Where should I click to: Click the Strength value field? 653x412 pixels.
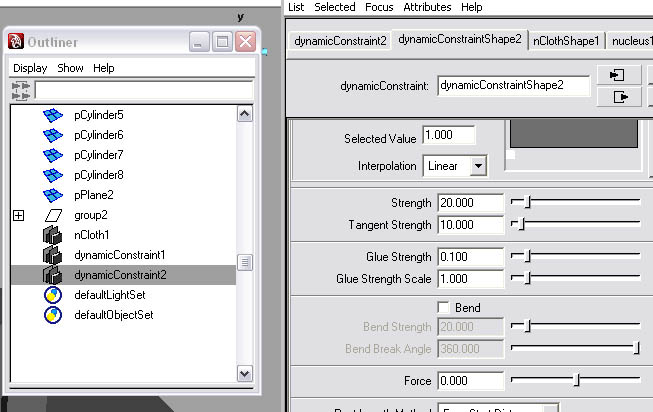coord(471,203)
